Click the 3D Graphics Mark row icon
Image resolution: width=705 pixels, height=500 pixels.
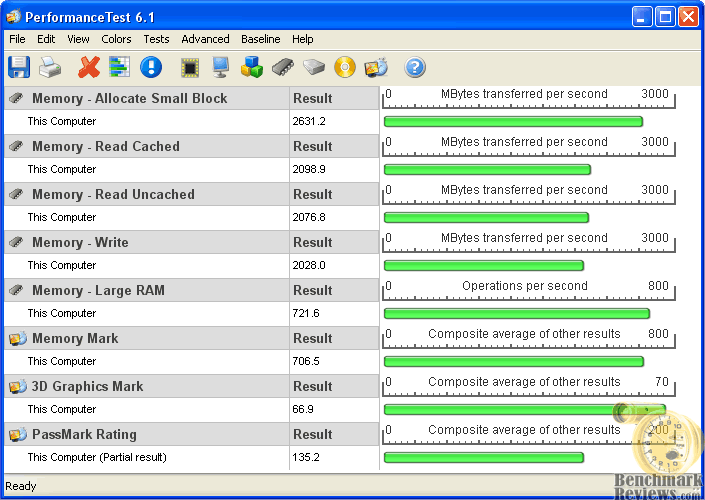click(x=18, y=386)
